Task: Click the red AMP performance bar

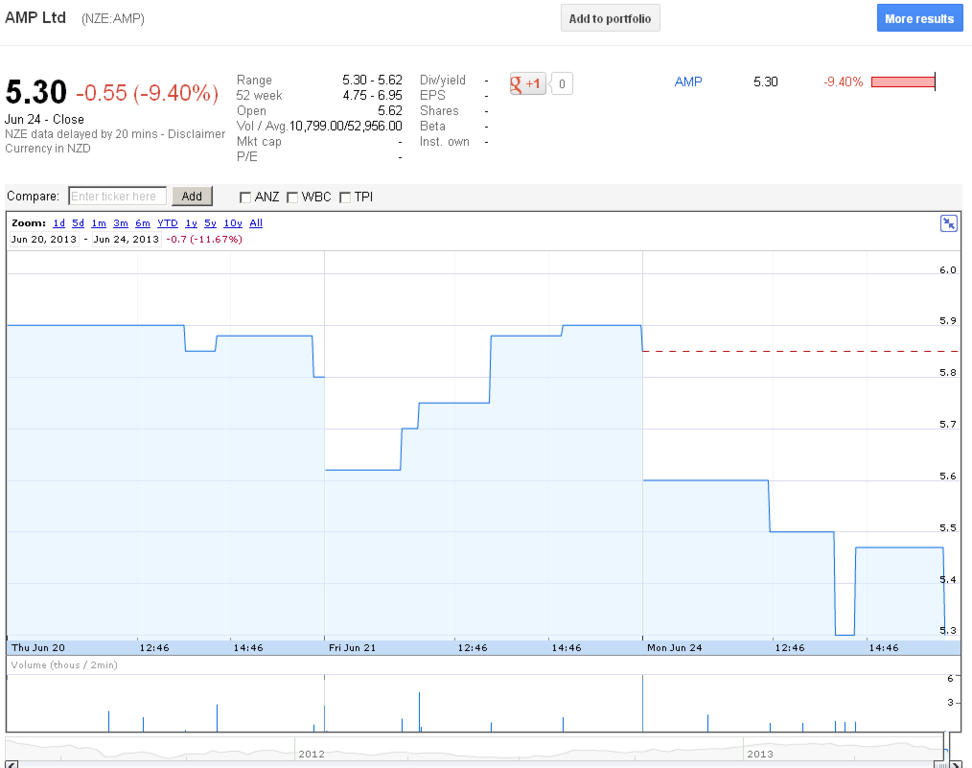Action: pyautogui.click(x=902, y=82)
